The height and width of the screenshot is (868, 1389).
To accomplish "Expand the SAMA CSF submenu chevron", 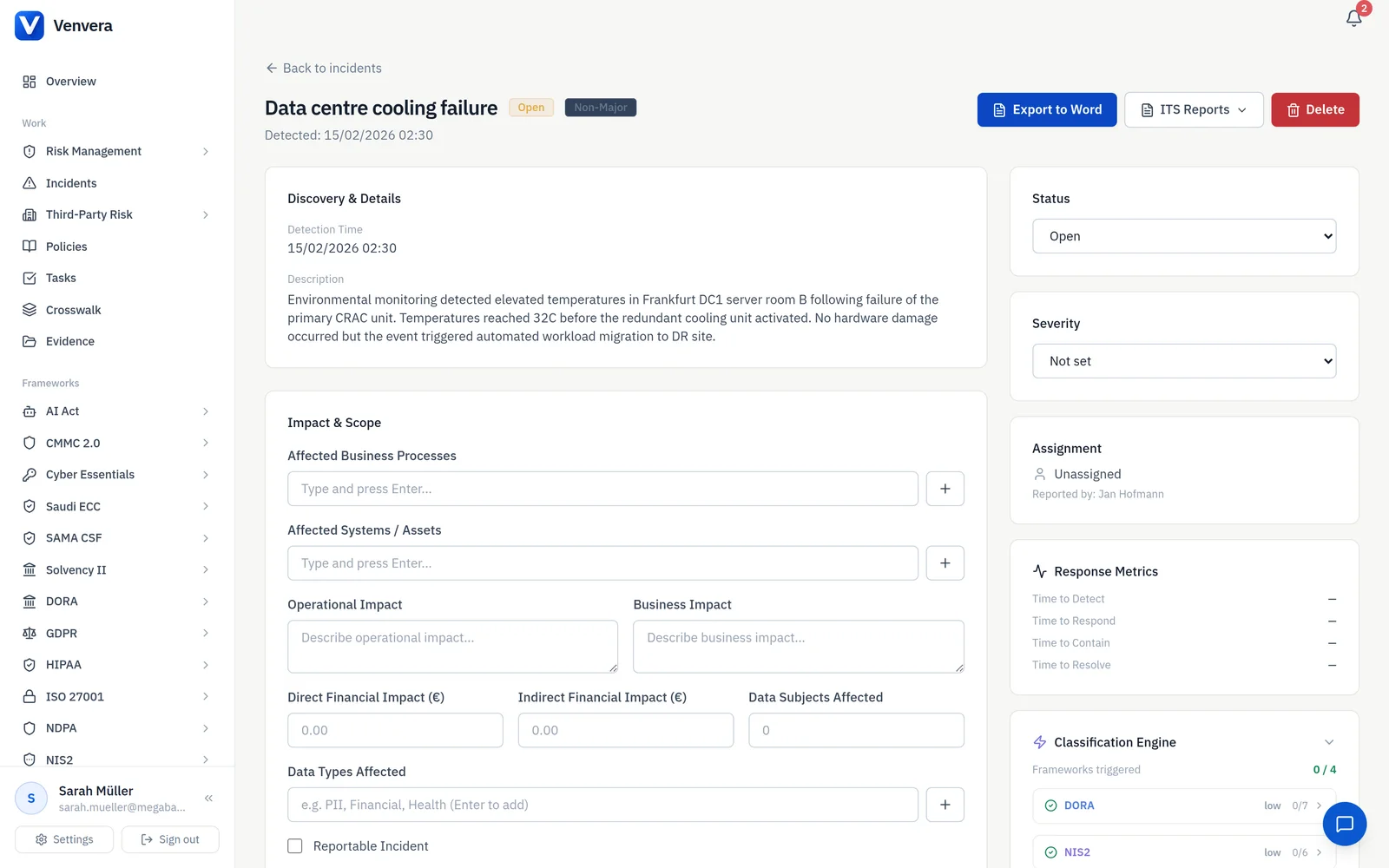I will click(x=206, y=538).
